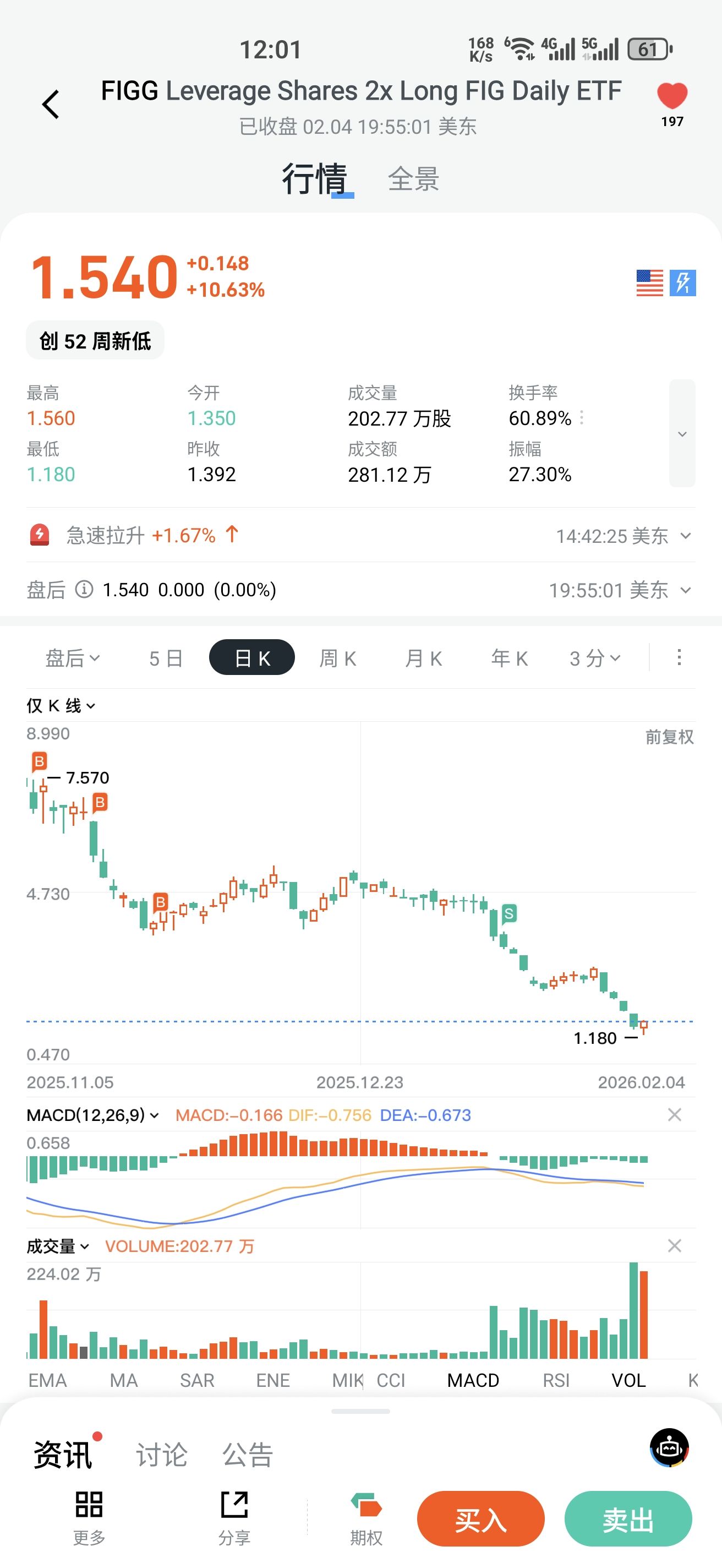Tap the 分享 share icon
722x1568 pixels.
point(234,1505)
